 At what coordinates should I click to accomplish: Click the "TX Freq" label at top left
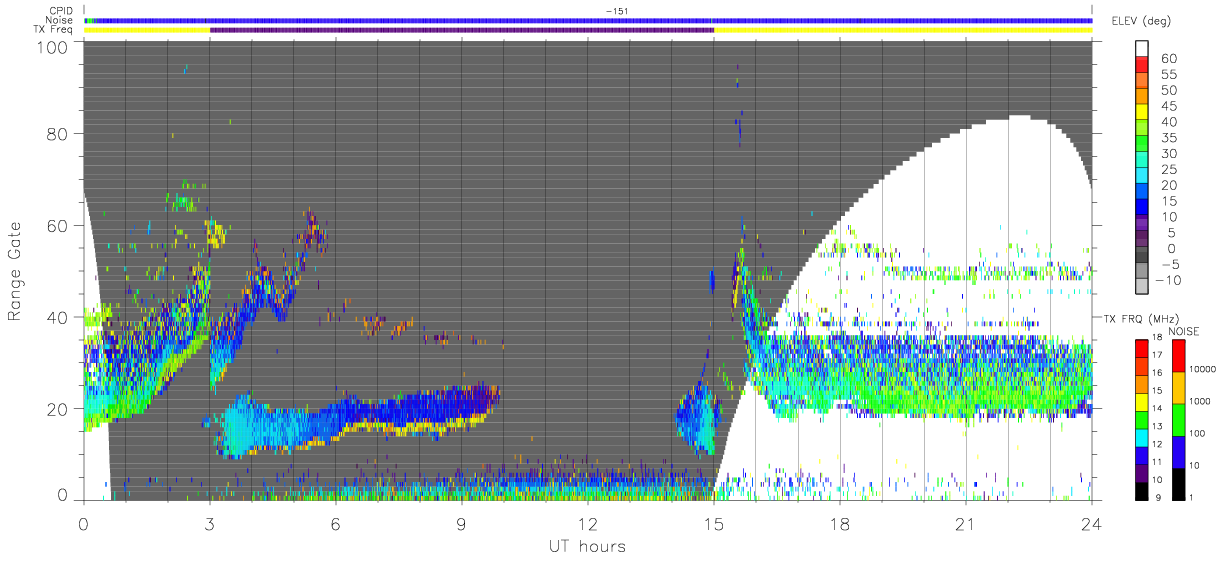tap(55, 31)
